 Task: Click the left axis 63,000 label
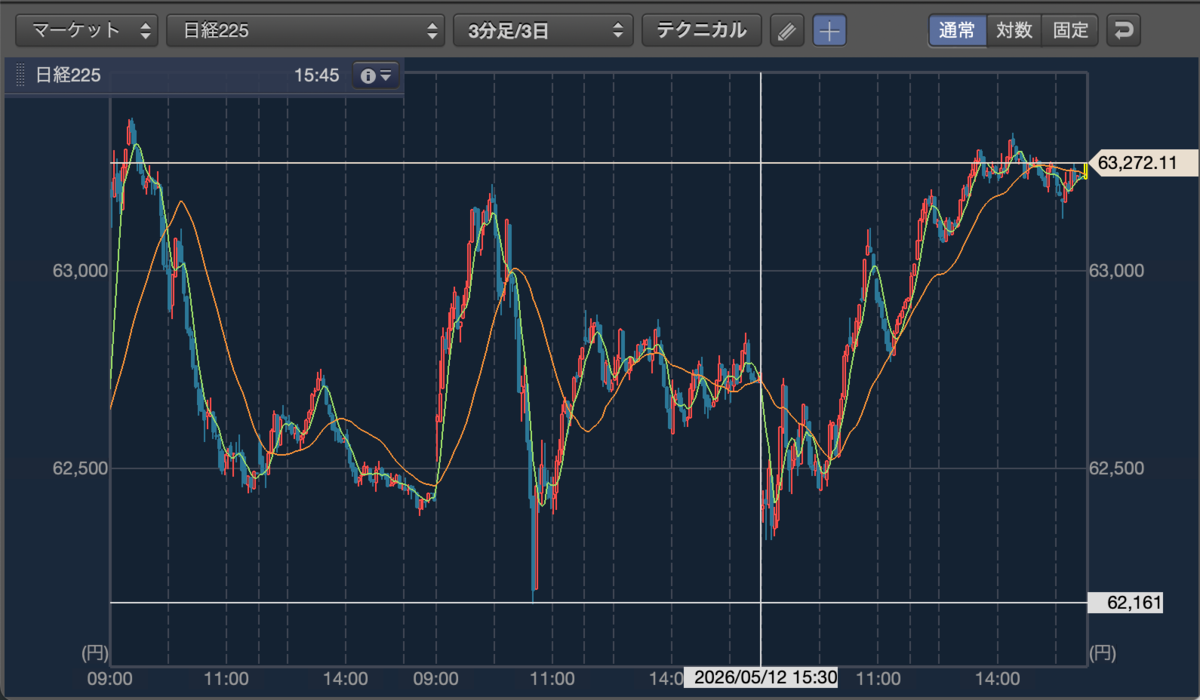pos(79,271)
